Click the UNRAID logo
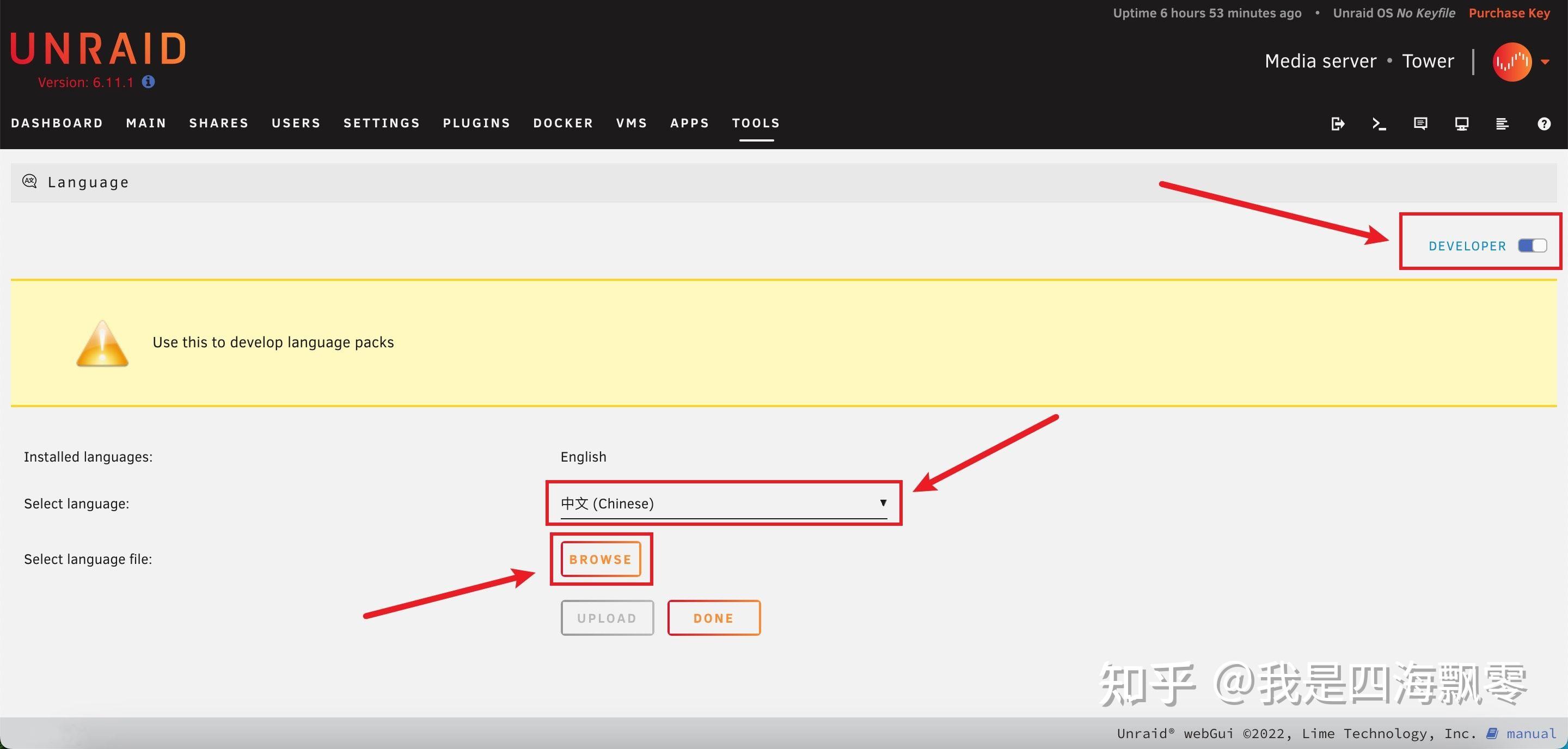 pos(98,48)
